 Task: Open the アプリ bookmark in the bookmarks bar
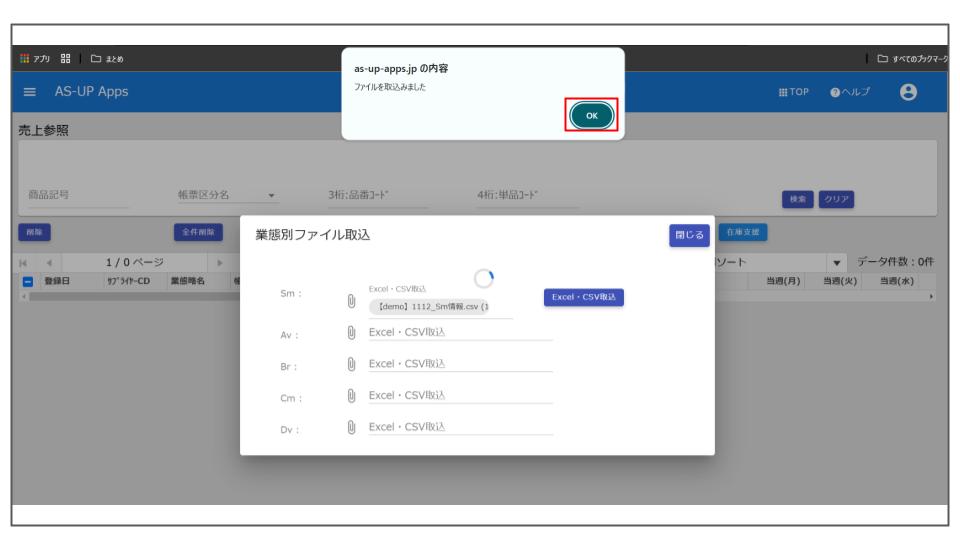[35, 58]
